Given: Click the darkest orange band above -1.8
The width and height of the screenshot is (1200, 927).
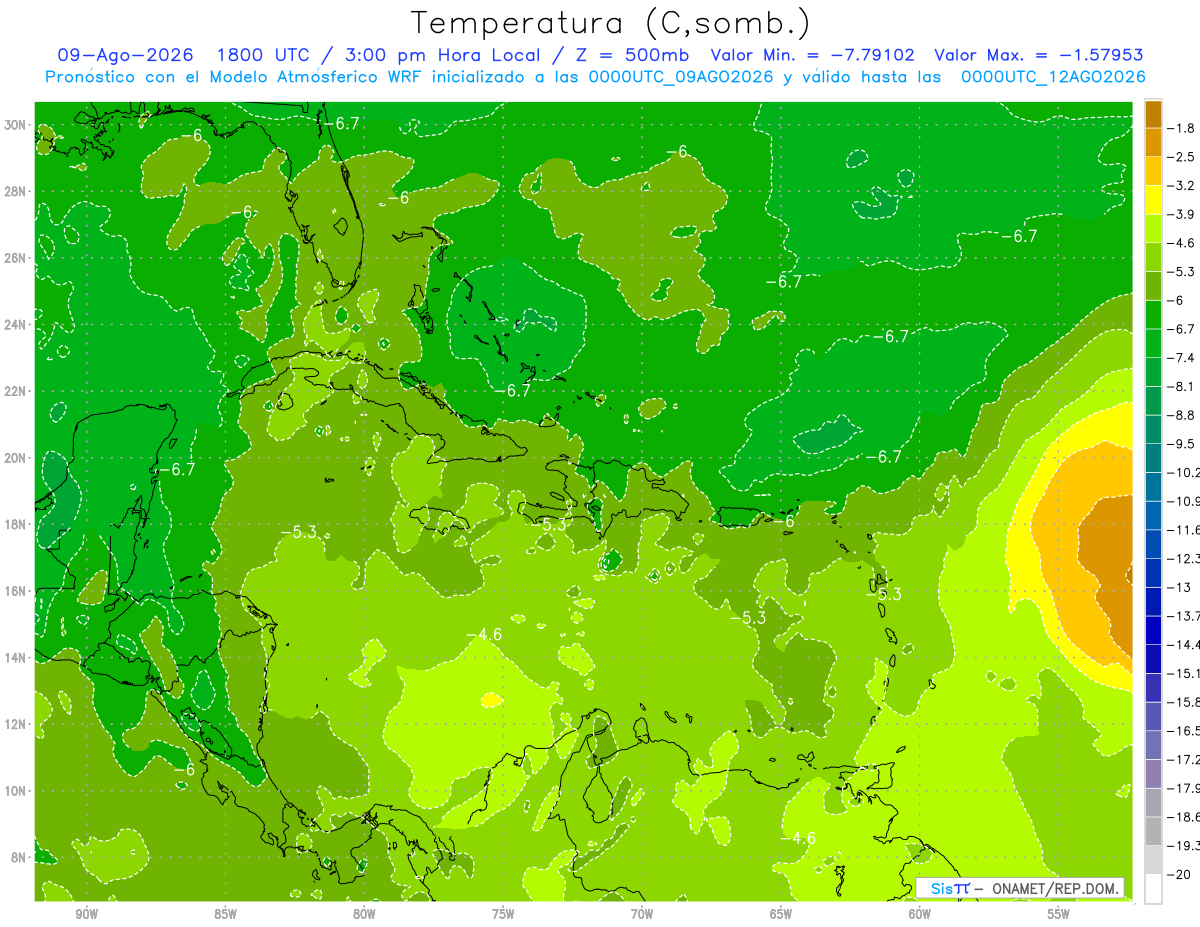Looking at the screenshot, I should [1153, 114].
